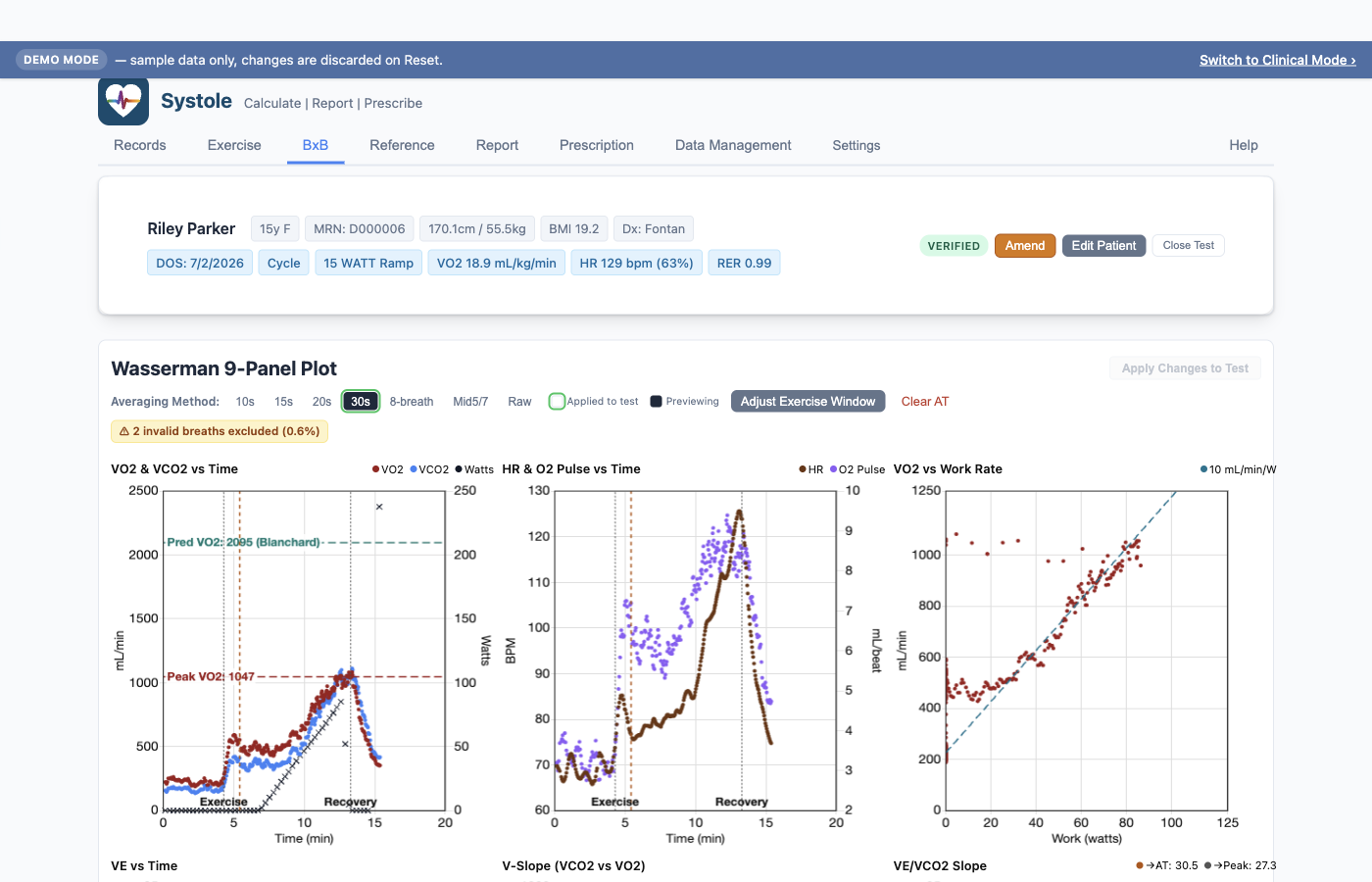
Task: Select the 30s averaging option
Action: pyautogui.click(x=361, y=402)
